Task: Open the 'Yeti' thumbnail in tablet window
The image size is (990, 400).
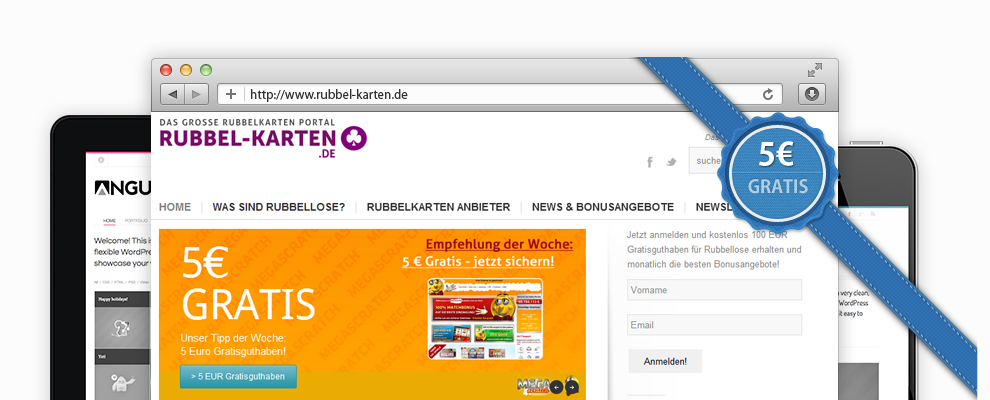Action: (122, 377)
